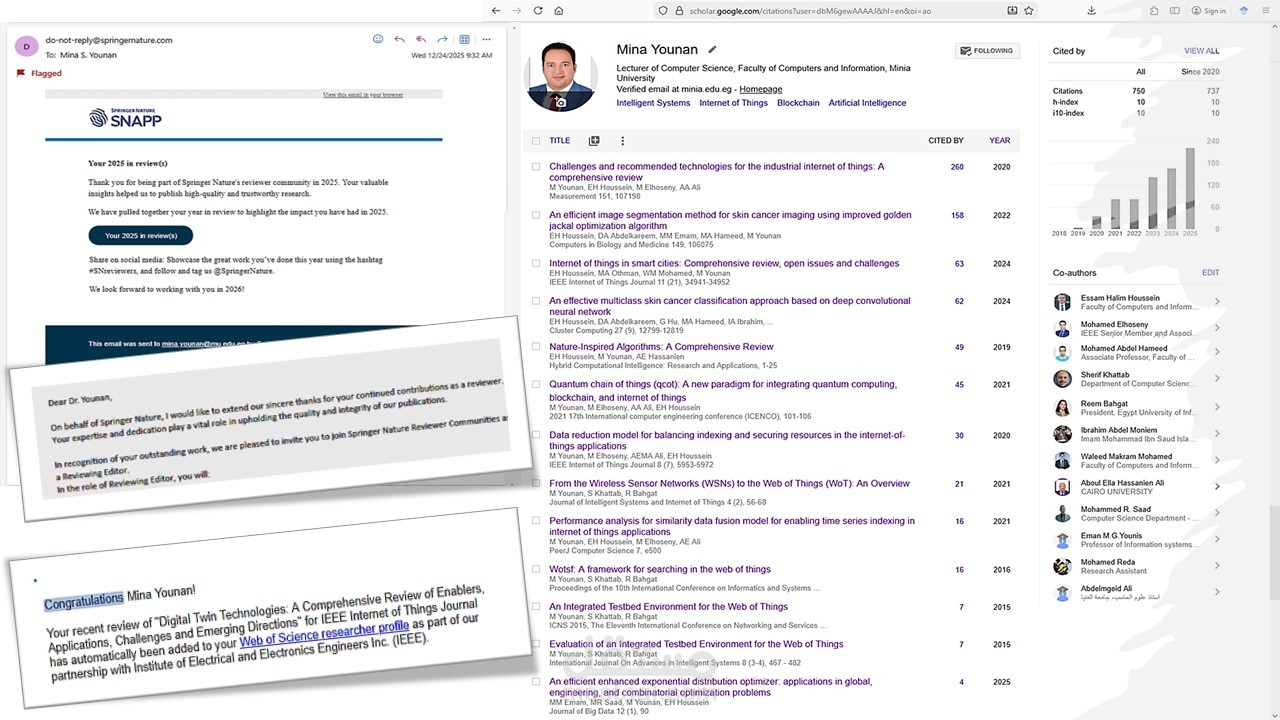Click the 2023 bar in citations chart
Image resolution: width=1280 pixels, height=720 pixels.
(1153, 204)
